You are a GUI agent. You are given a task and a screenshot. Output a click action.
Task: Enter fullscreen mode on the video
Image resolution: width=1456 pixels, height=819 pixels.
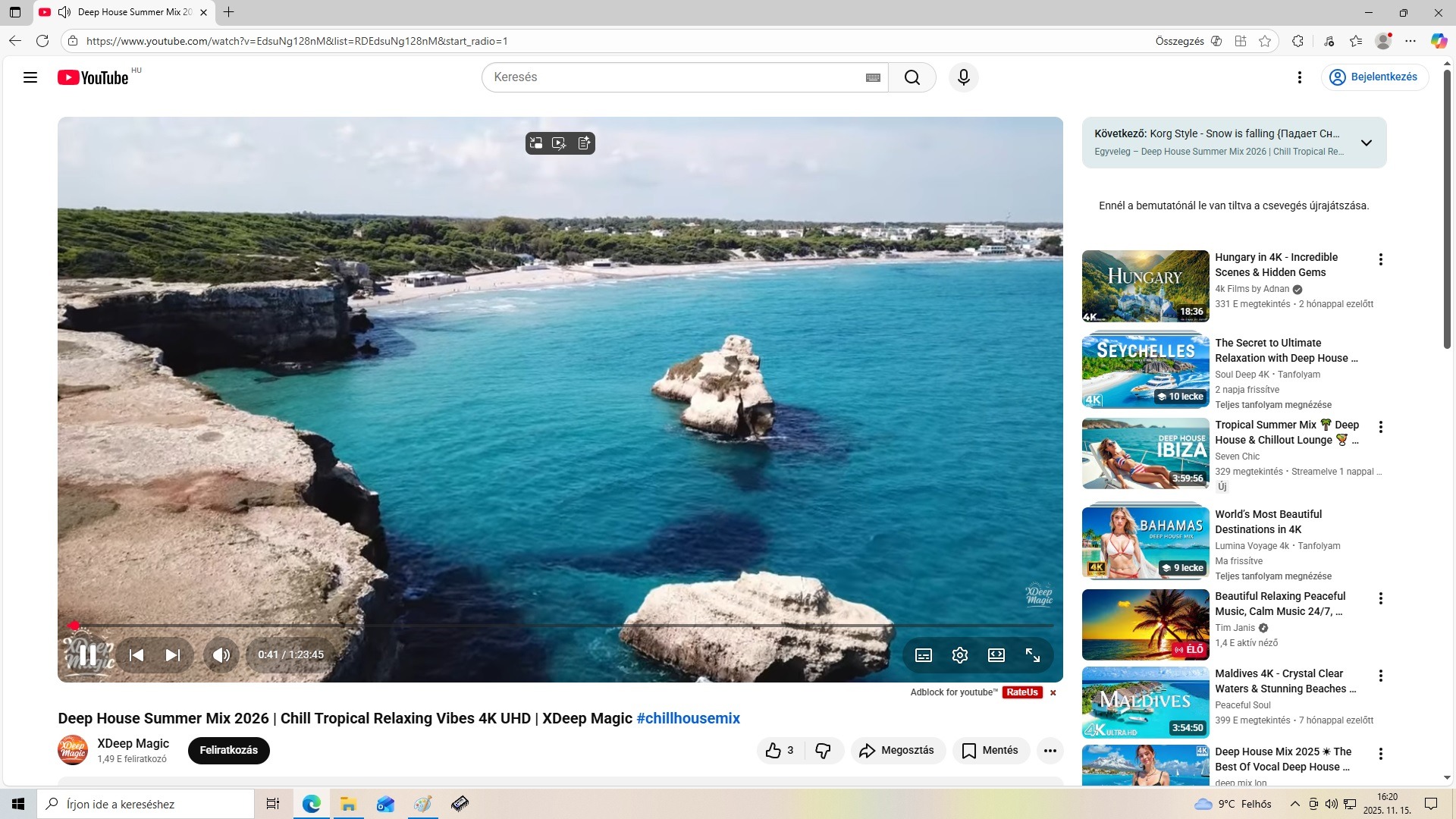1033,655
